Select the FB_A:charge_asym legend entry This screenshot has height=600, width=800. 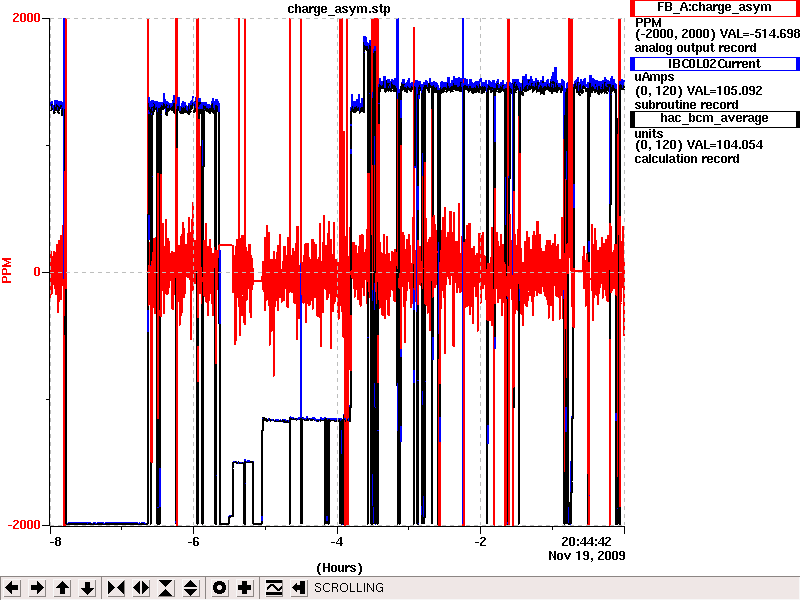coord(715,8)
